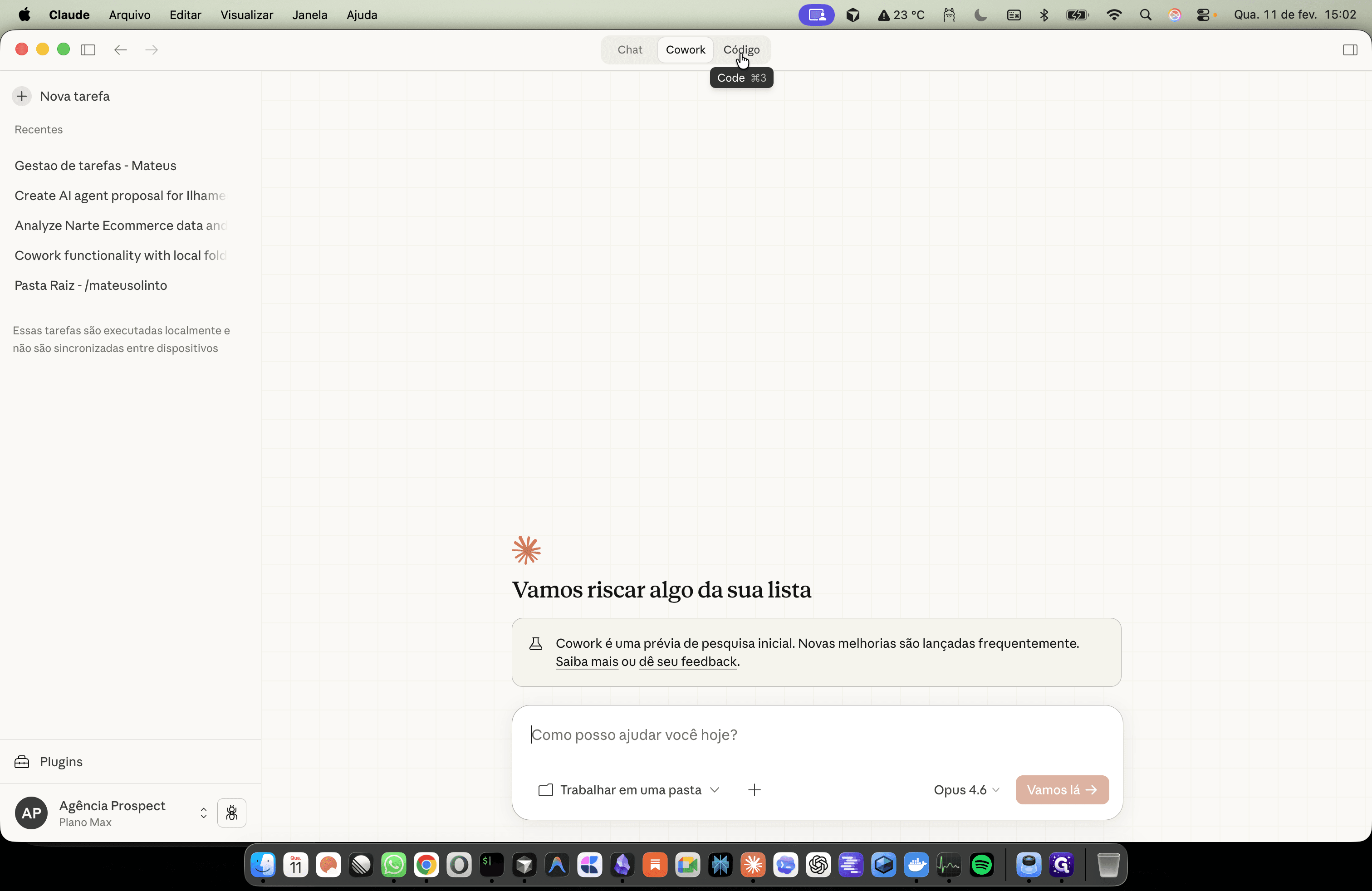Open Finder from the Dock

[x=263, y=865]
